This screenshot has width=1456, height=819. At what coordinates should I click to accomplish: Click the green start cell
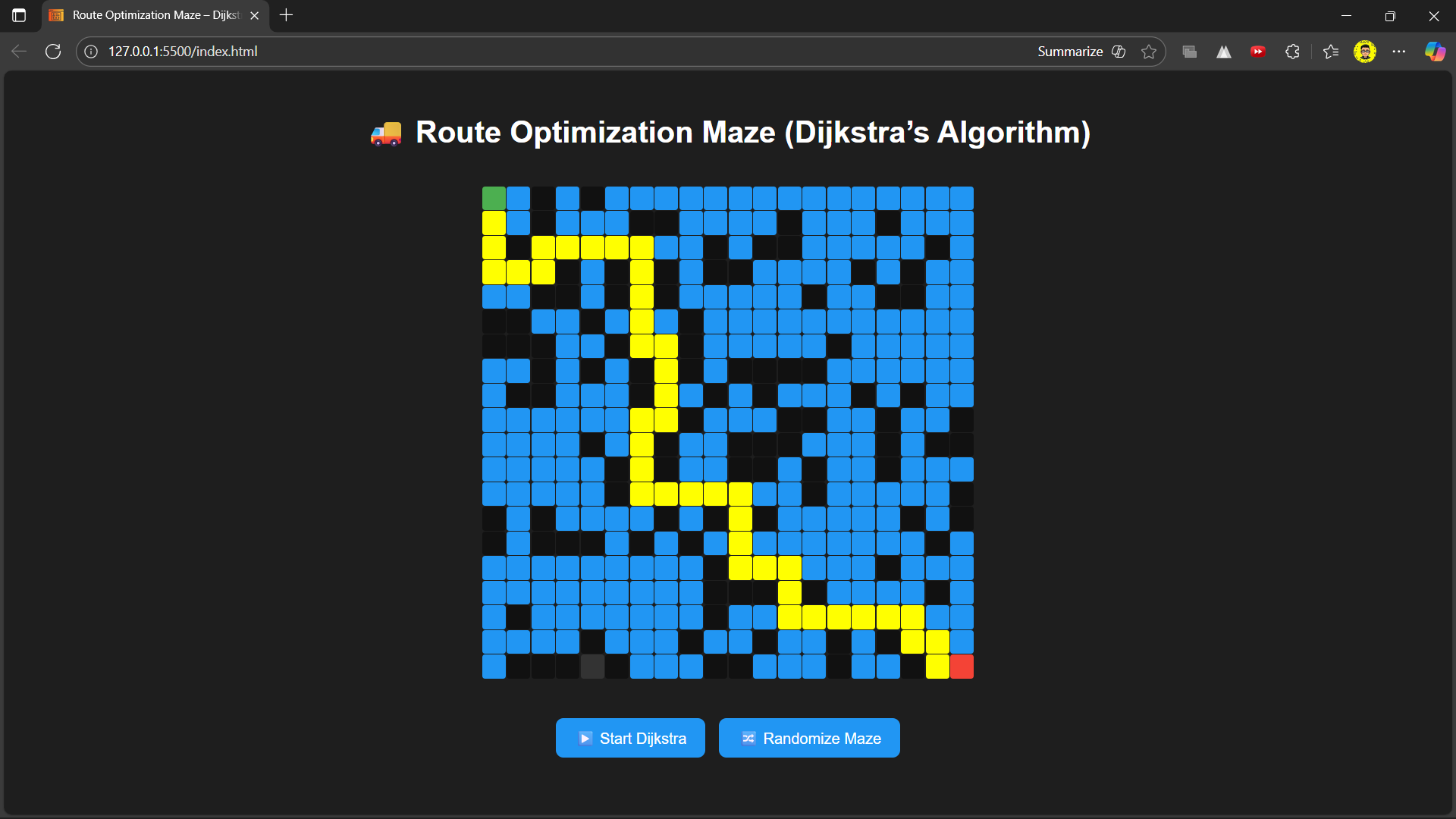[494, 199]
